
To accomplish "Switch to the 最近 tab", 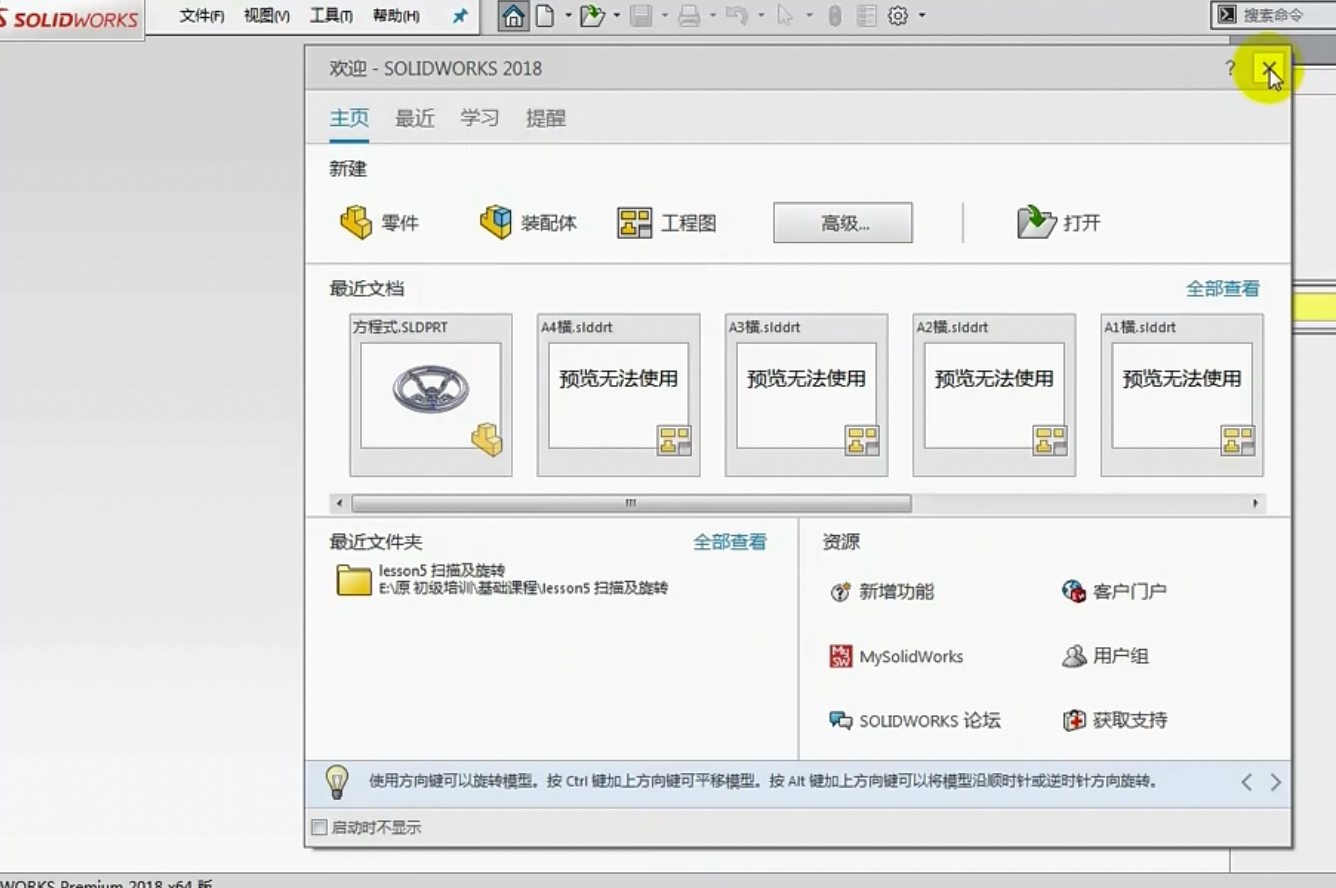I will coord(414,118).
